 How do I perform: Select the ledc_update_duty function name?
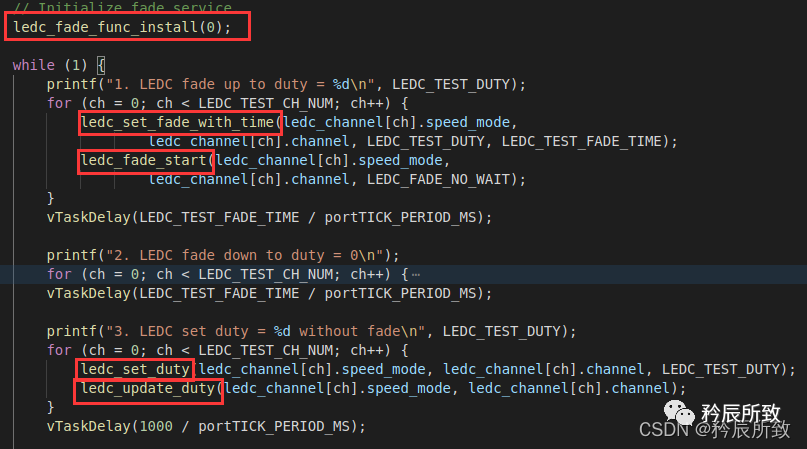[148, 388]
